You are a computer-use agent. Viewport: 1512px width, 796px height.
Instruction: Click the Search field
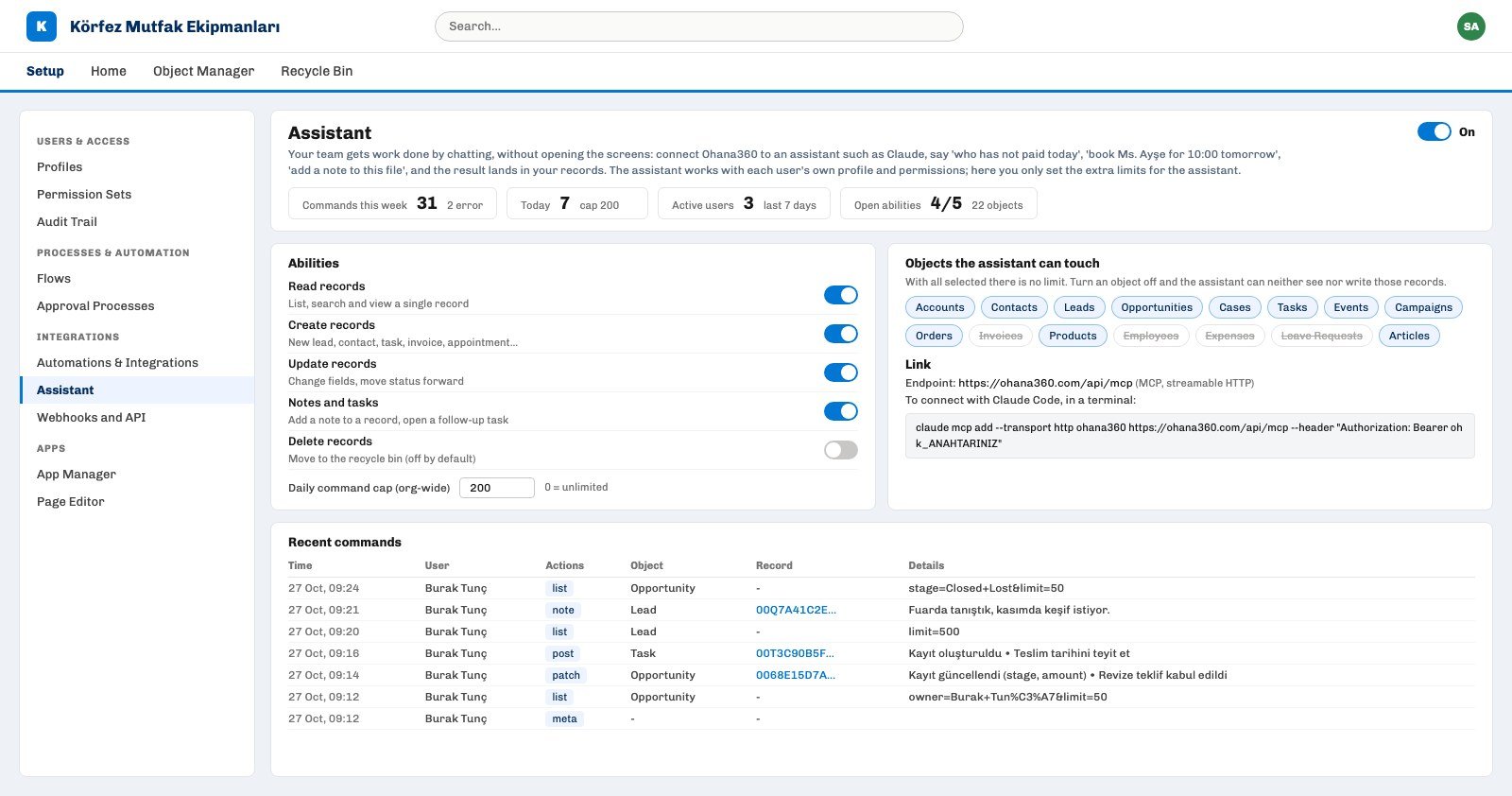tap(699, 26)
